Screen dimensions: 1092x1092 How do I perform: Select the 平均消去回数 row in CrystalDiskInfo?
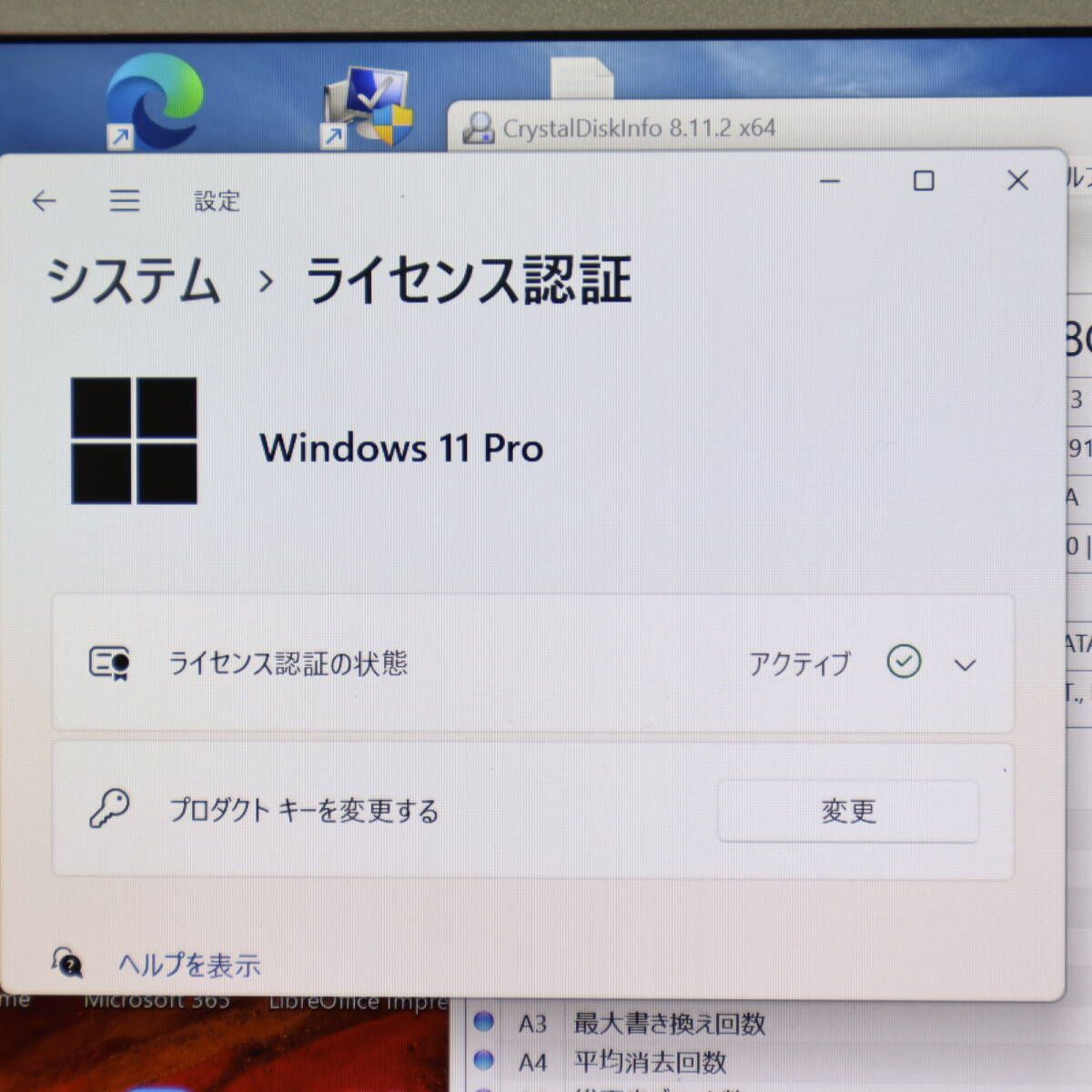651,1062
